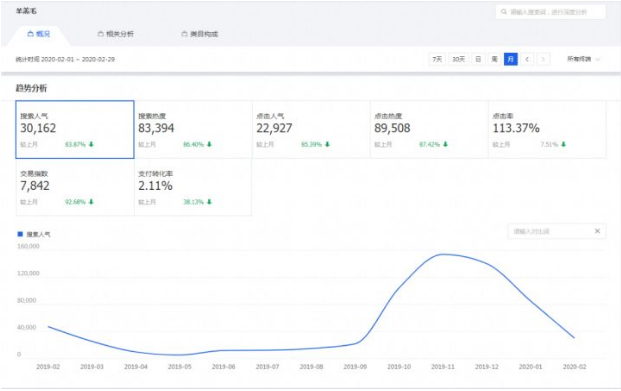Image resolution: width=621 pixels, height=391 pixels.
Task: Clear compare keyword with the X icon
Action: 597,231
